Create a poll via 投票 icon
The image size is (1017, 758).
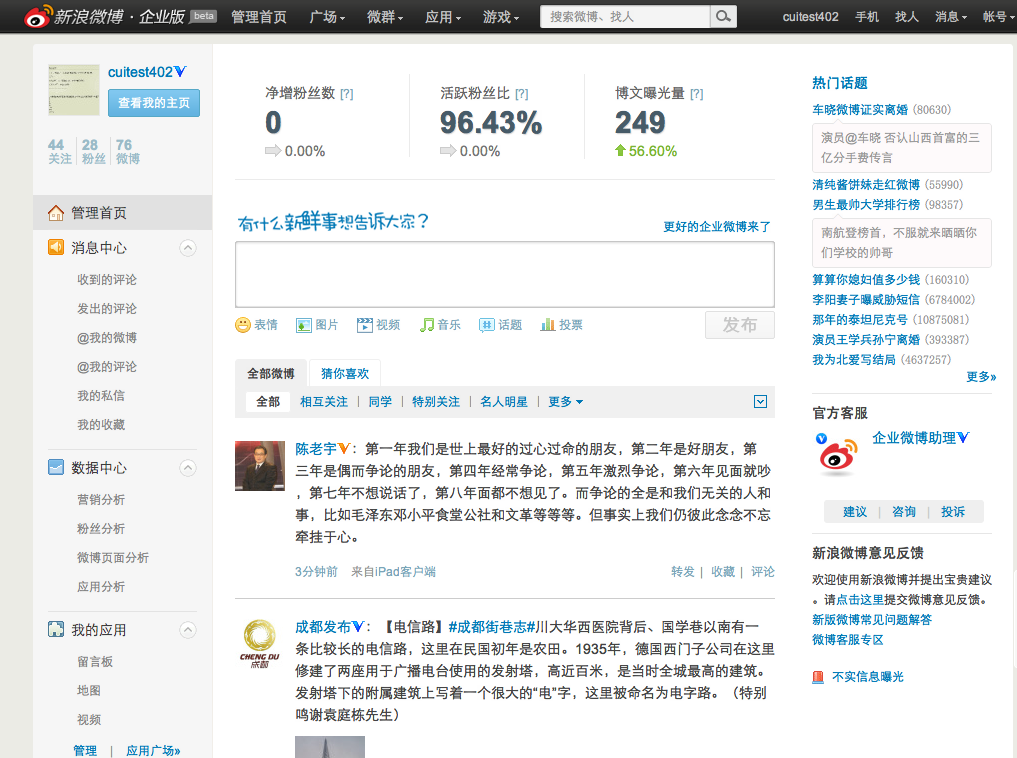click(547, 325)
